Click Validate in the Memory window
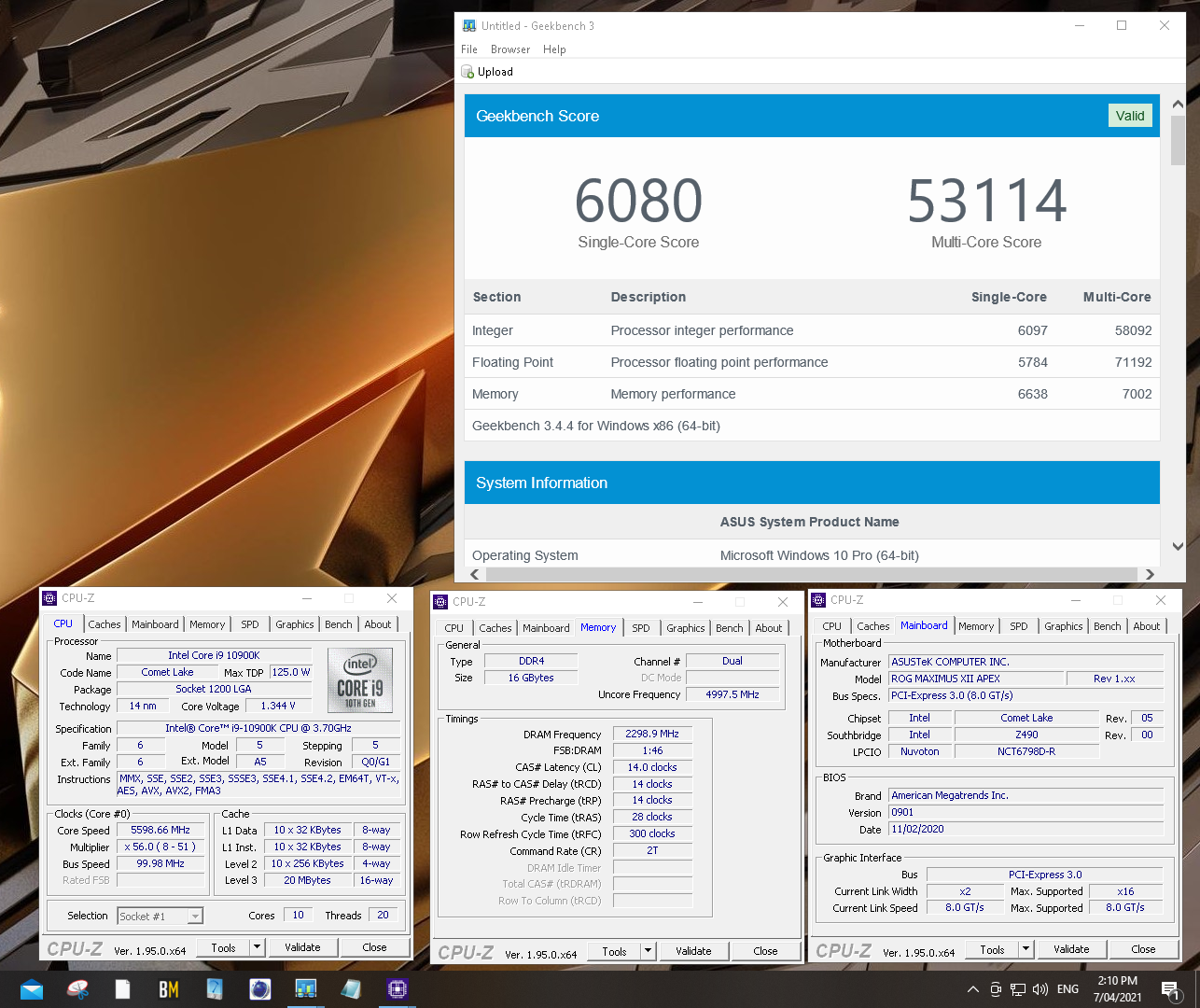The image size is (1200, 1008). [693, 951]
